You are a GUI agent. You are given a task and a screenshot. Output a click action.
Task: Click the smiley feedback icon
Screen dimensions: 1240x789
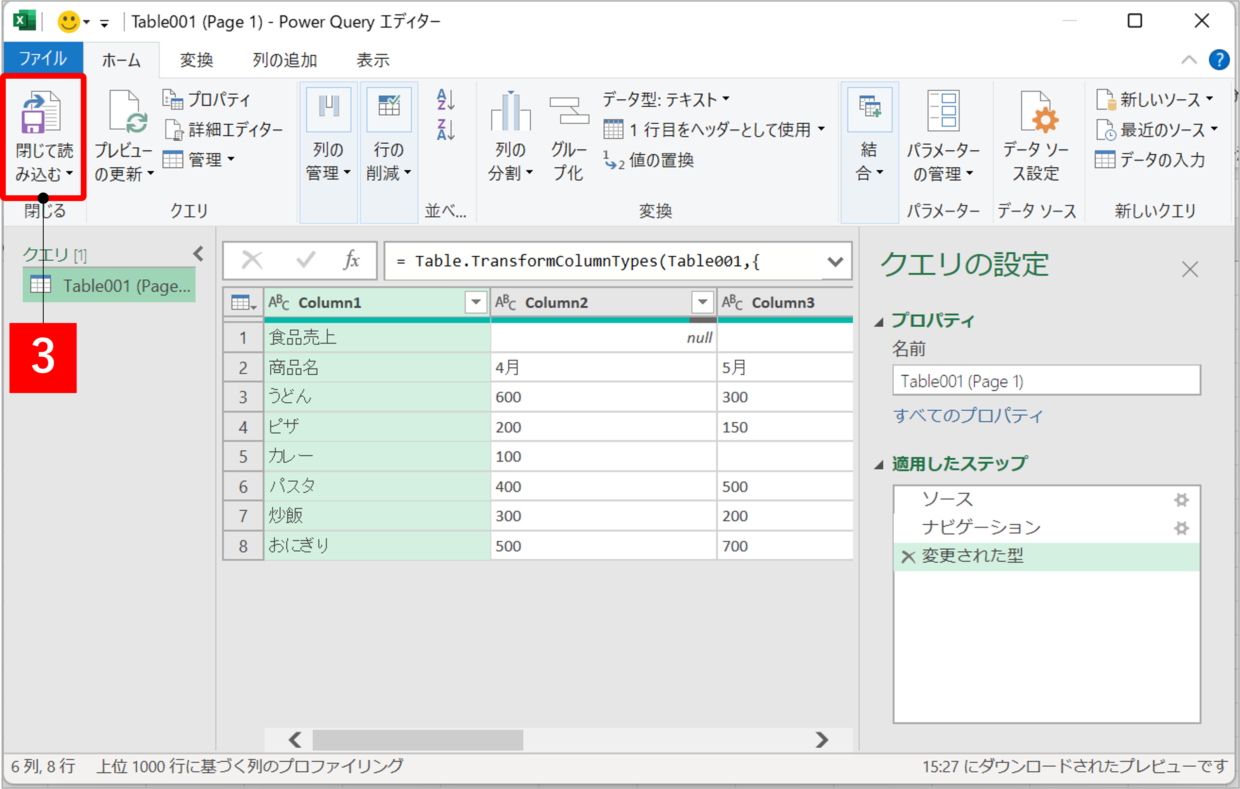click(69, 21)
